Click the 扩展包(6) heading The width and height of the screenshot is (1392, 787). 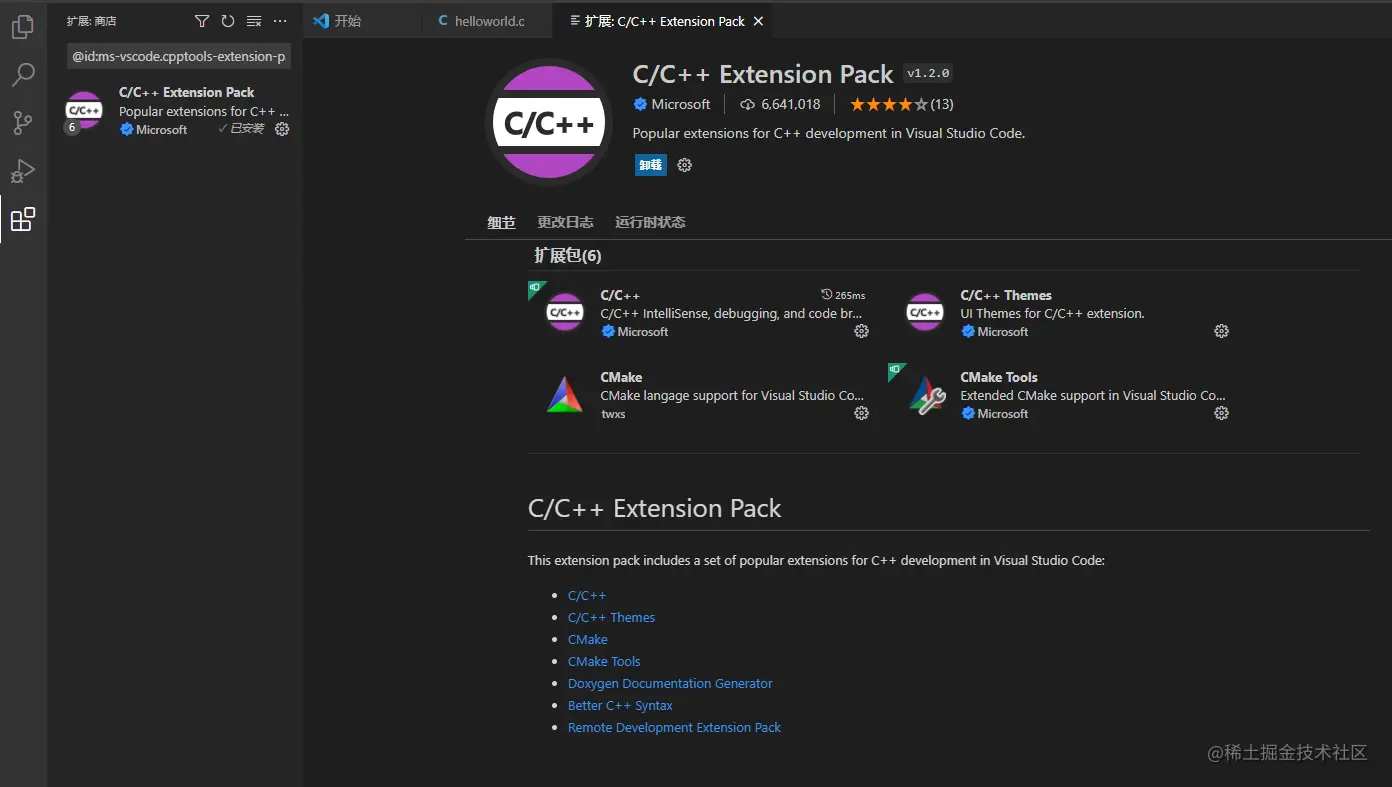pos(567,255)
